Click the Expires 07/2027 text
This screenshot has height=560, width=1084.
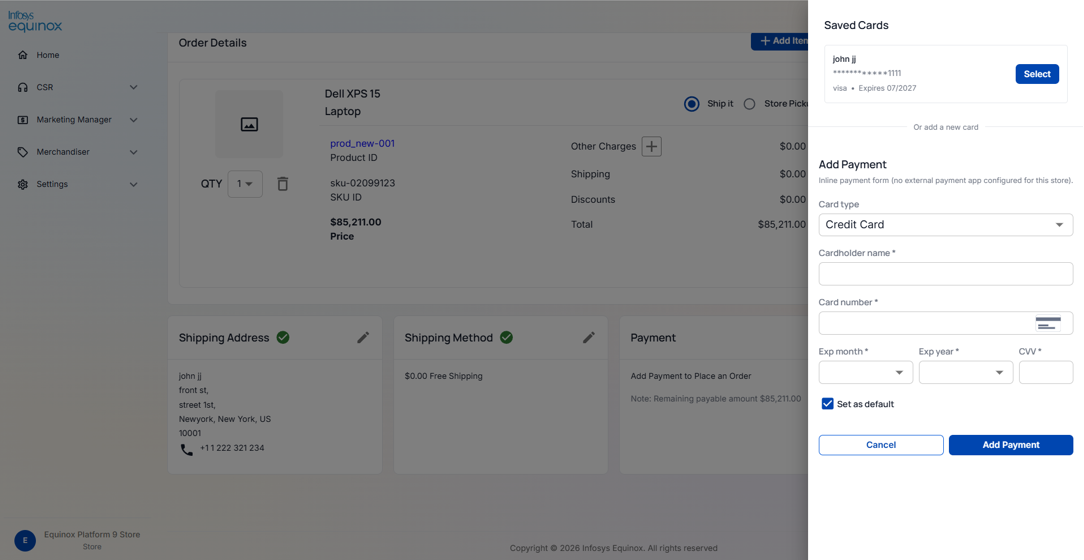tap(887, 88)
